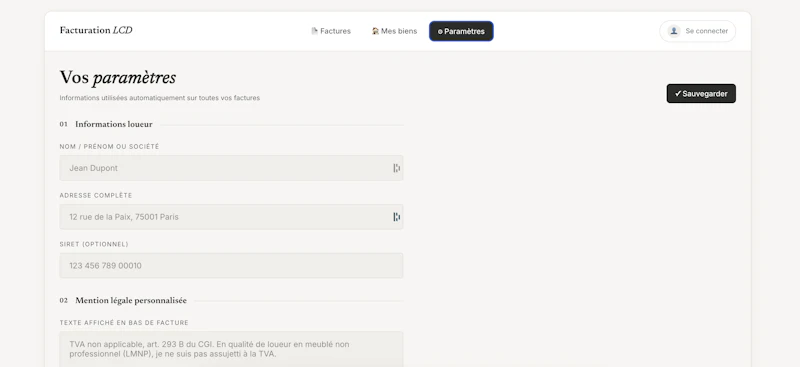Click the user avatar icon

click(674, 31)
